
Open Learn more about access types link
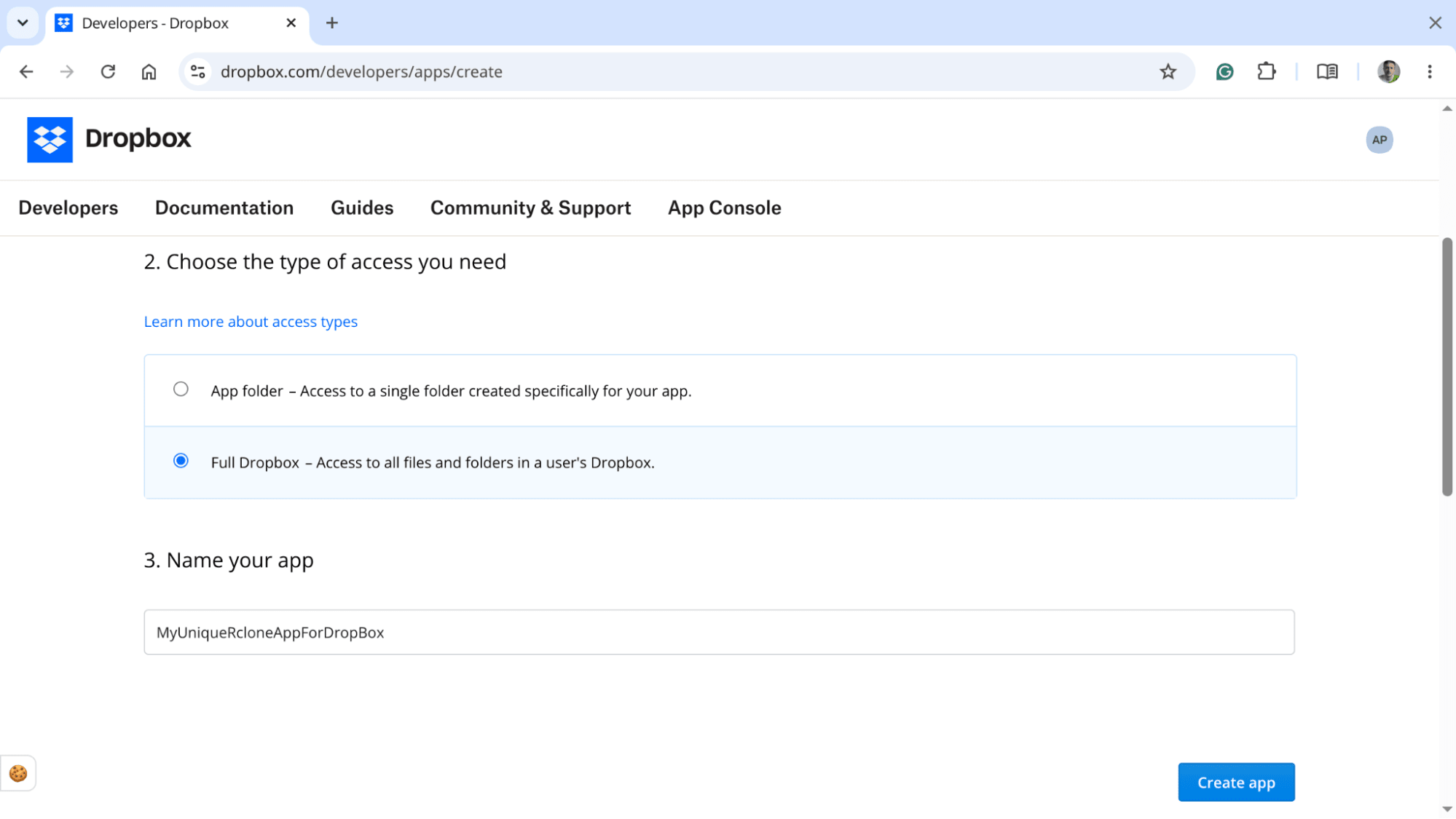tap(251, 322)
